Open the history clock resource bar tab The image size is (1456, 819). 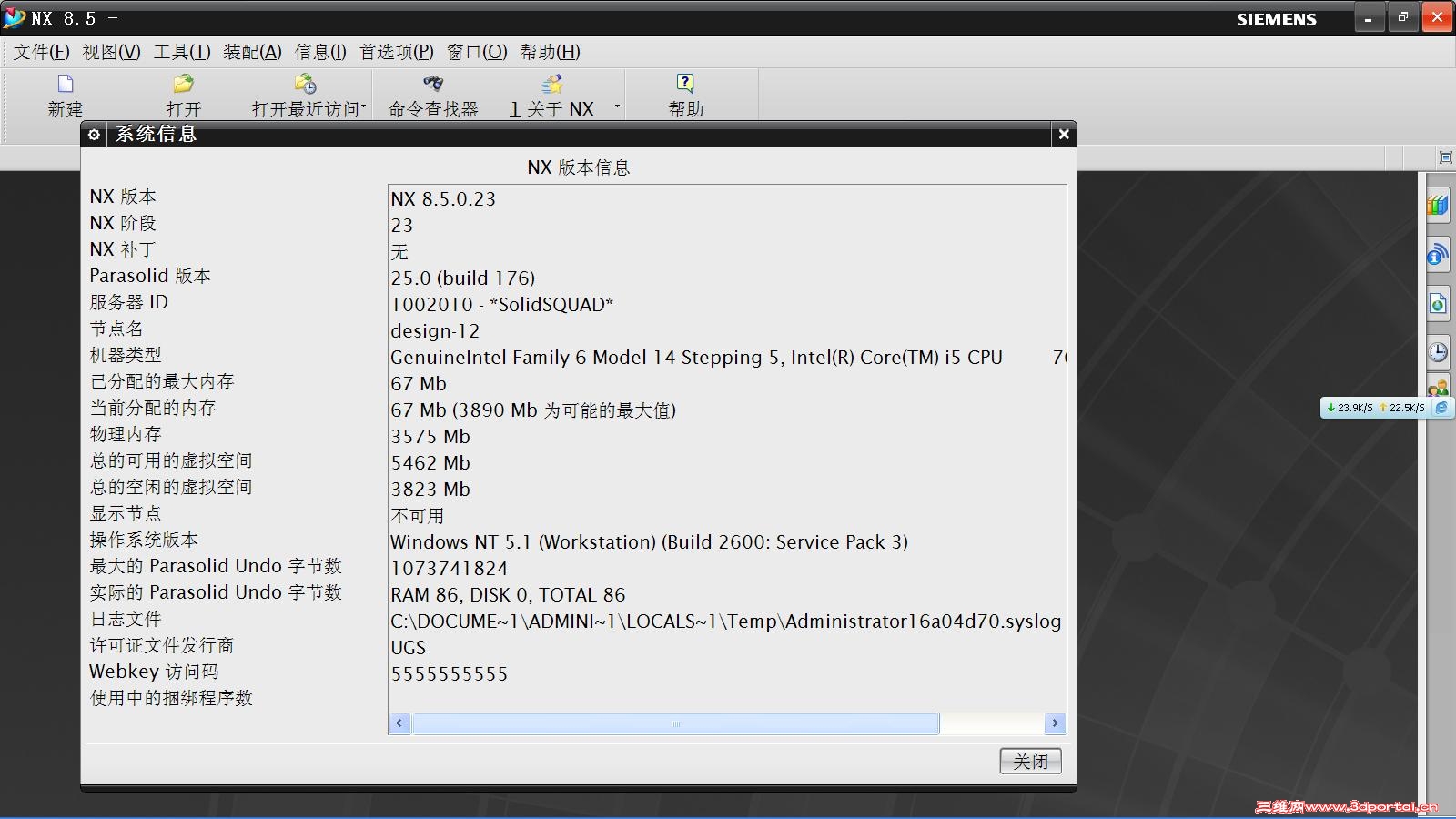(x=1438, y=351)
